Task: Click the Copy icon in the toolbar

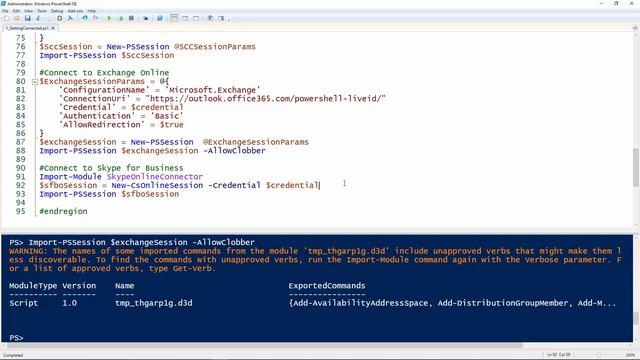Action: click(49, 18)
